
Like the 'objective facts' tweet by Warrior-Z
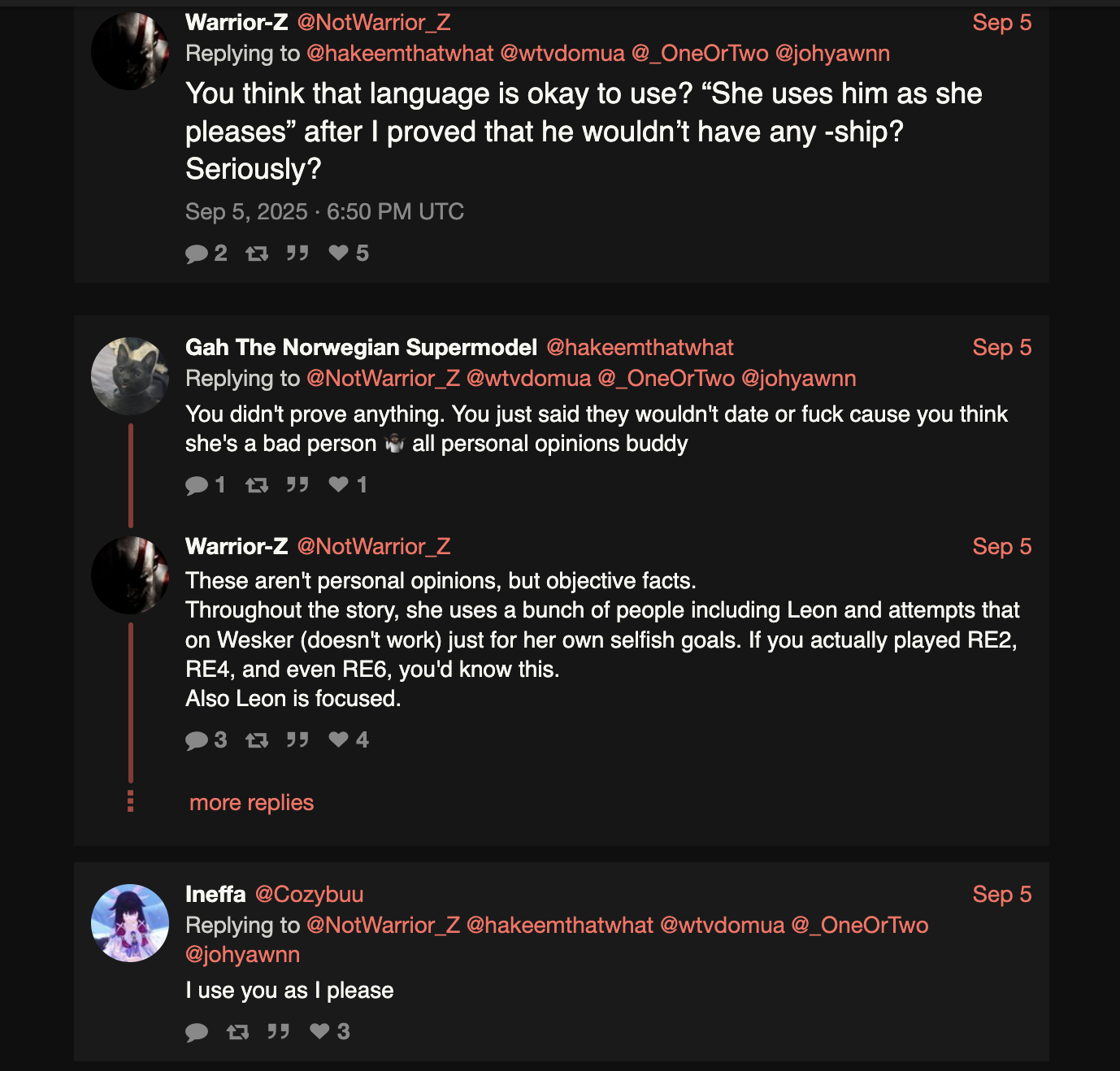[339, 739]
